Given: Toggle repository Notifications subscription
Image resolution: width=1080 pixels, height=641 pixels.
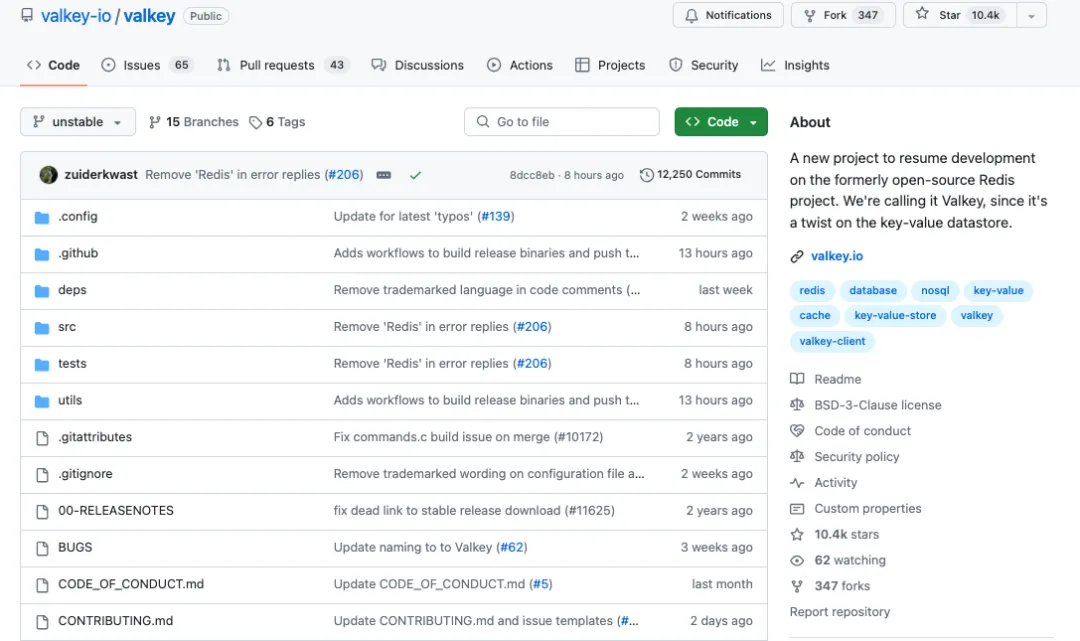Looking at the screenshot, I should 728,15.
